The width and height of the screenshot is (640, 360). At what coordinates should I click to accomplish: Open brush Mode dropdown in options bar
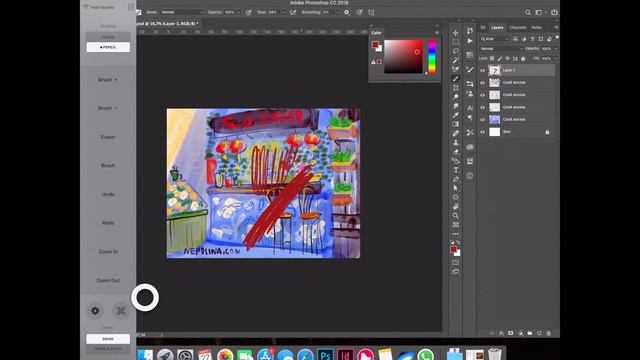[x=182, y=12]
